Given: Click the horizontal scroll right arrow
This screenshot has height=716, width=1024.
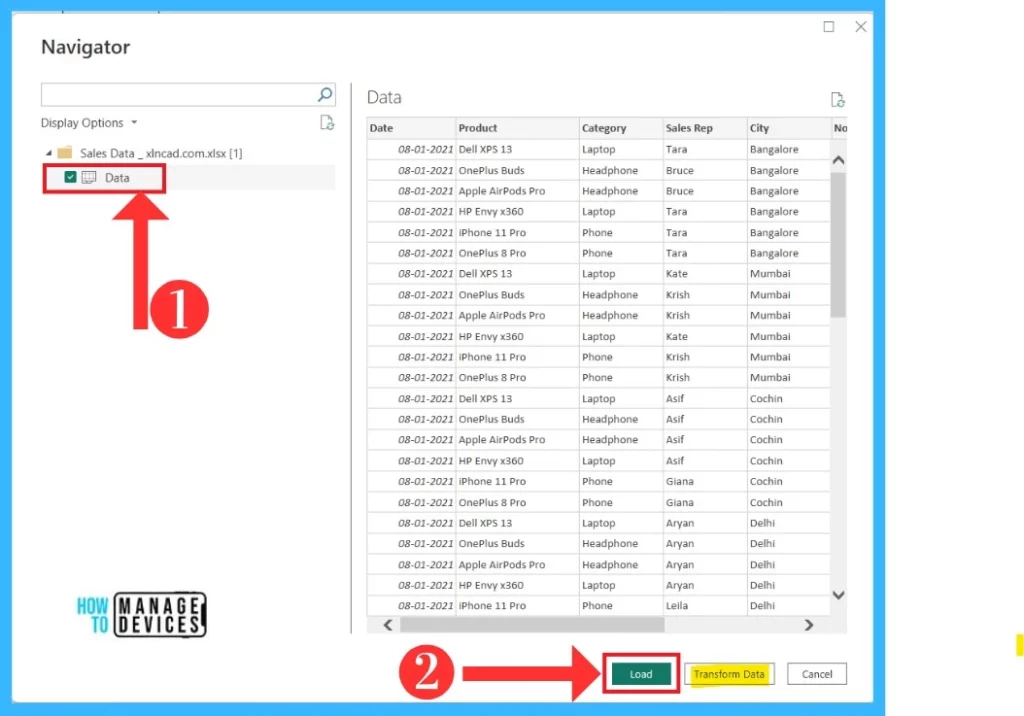Looking at the screenshot, I should (x=808, y=625).
